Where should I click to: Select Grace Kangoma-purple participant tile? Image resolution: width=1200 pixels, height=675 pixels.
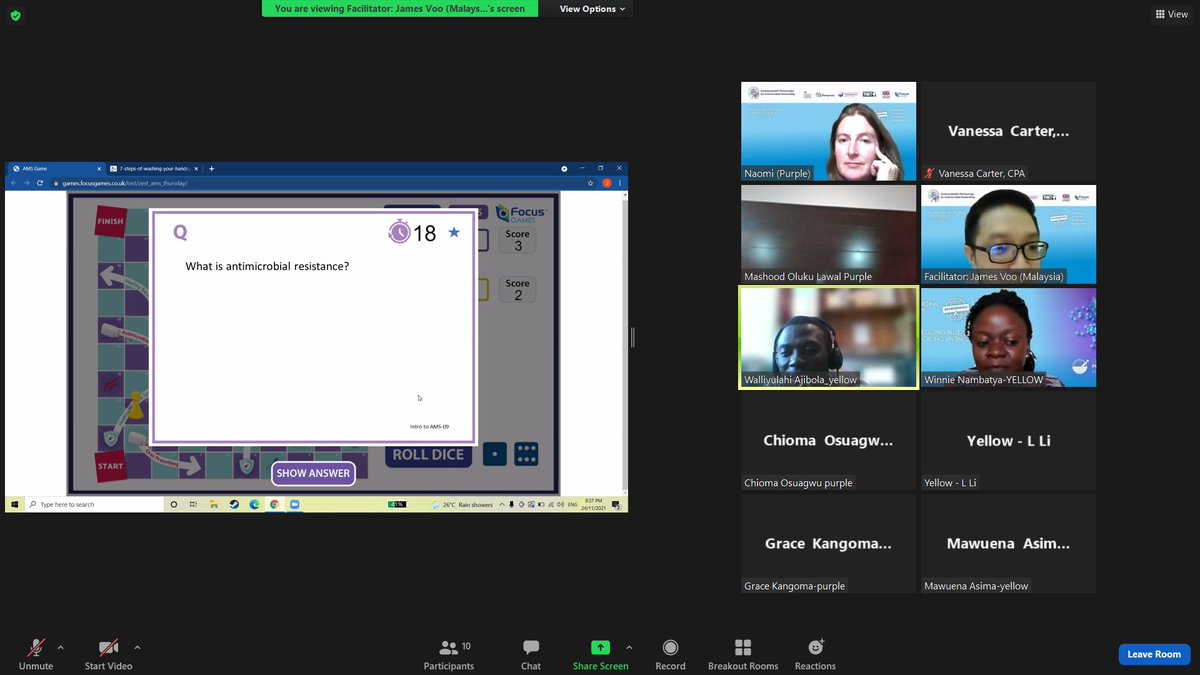tap(828, 544)
